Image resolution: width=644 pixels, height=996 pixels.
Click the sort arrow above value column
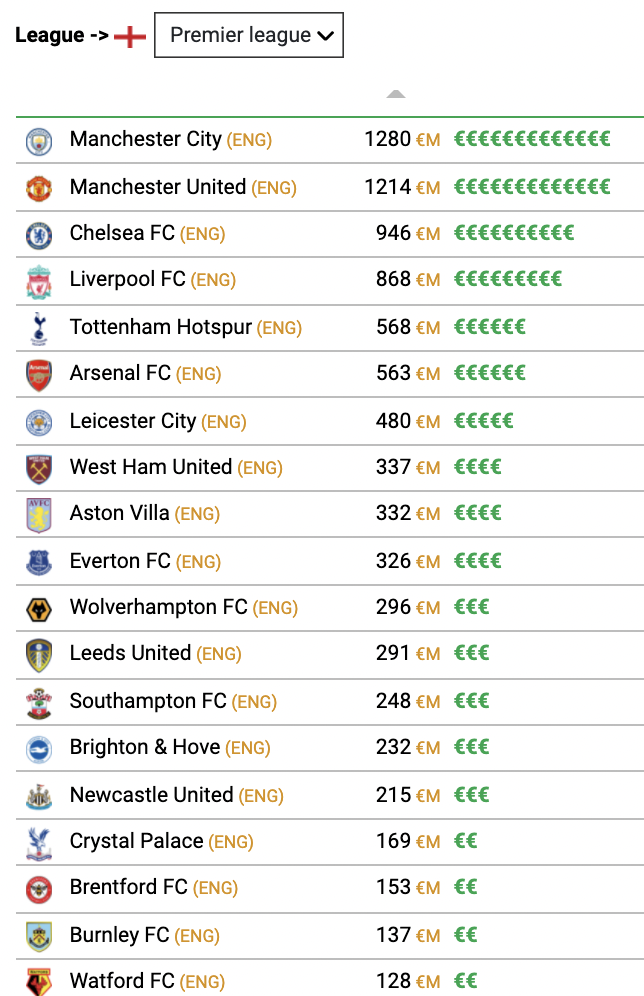(x=396, y=94)
